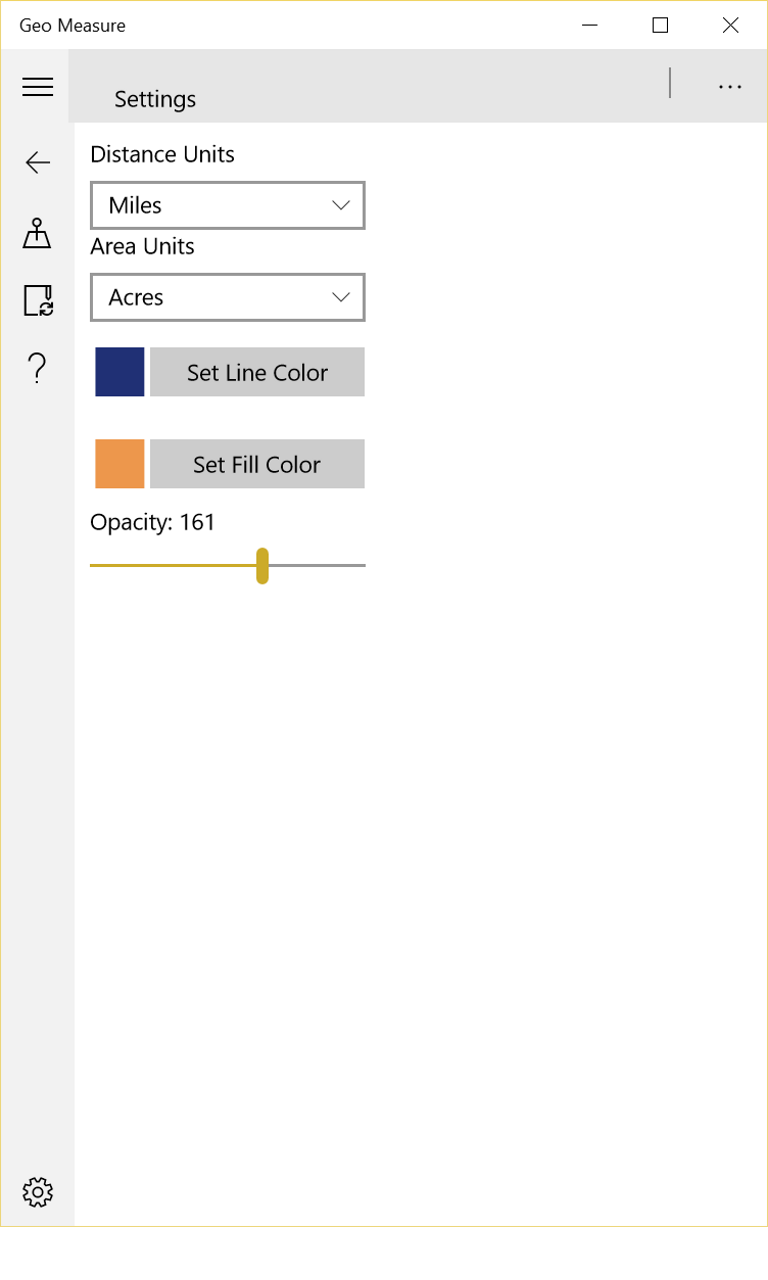Open the map measure tool icon
Image resolution: width=768 pixels, height=1280 pixels.
point(37,233)
